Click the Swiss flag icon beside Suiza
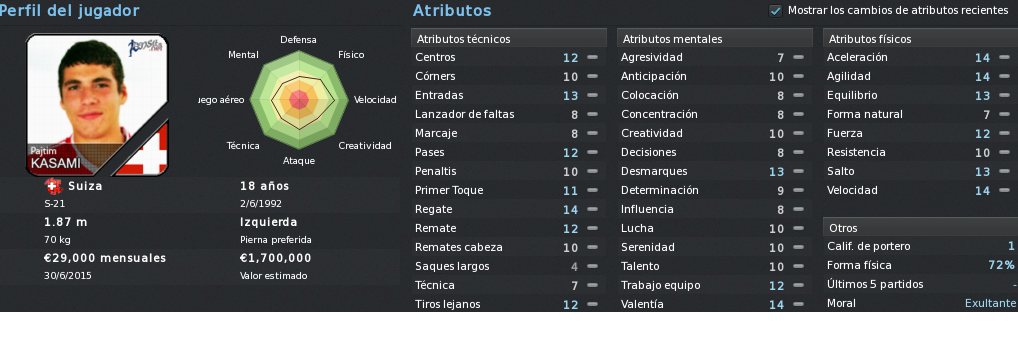Screen dimensions: 1018x360 [53, 186]
